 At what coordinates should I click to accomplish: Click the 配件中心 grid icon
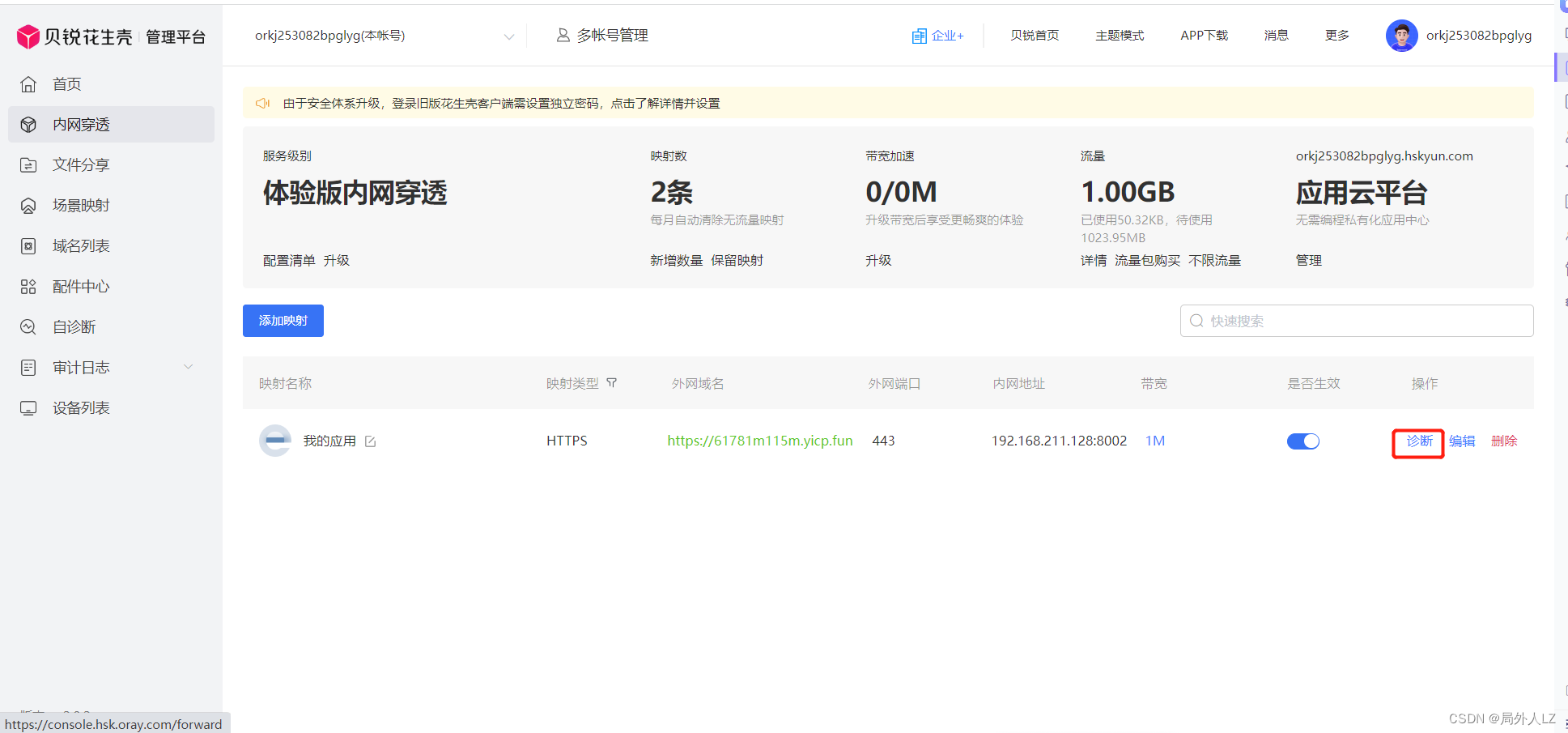pyautogui.click(x=28, y=287)
